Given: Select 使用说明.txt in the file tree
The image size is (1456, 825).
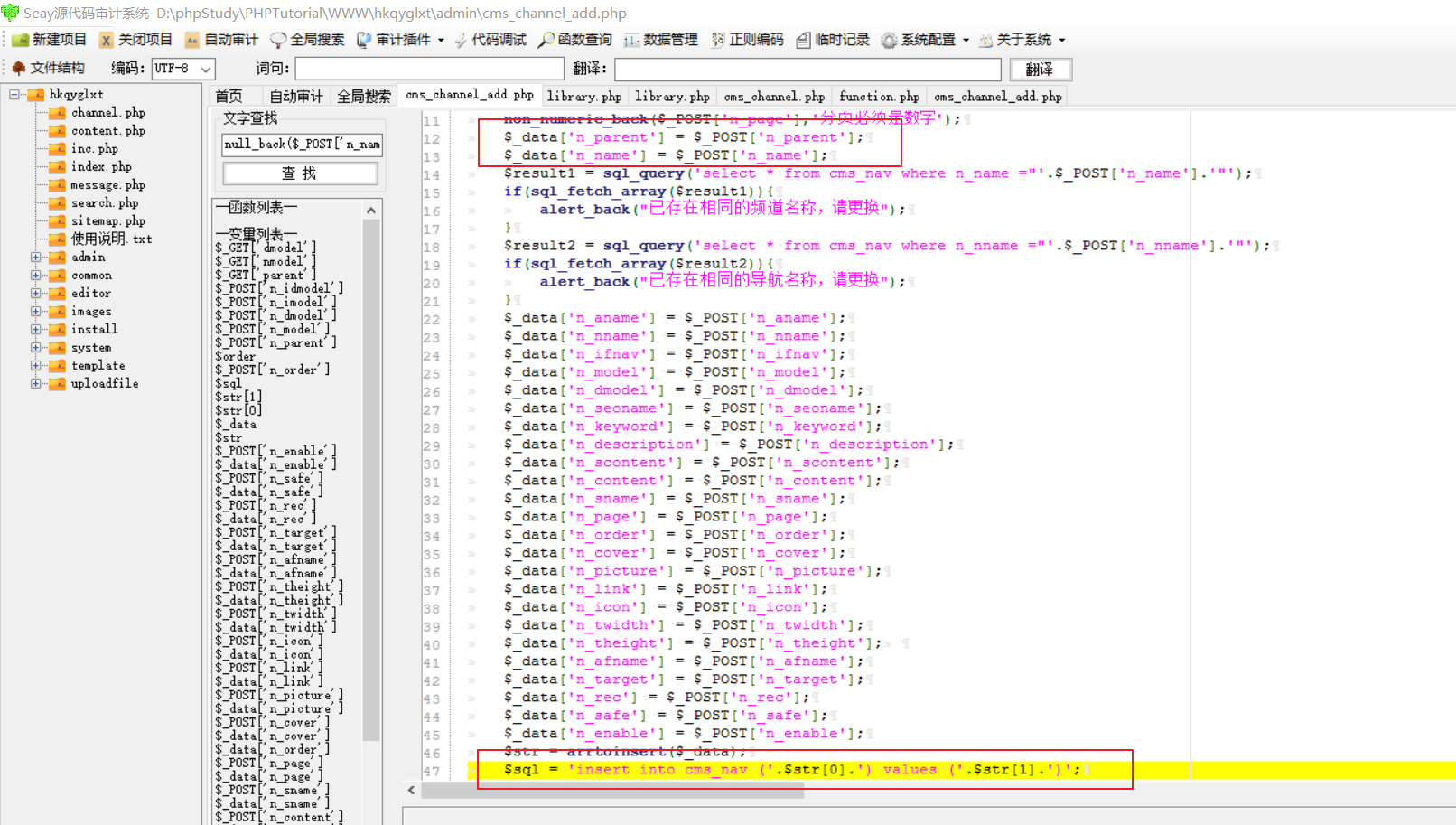Looking at the screenshot, I should point(111,239).
